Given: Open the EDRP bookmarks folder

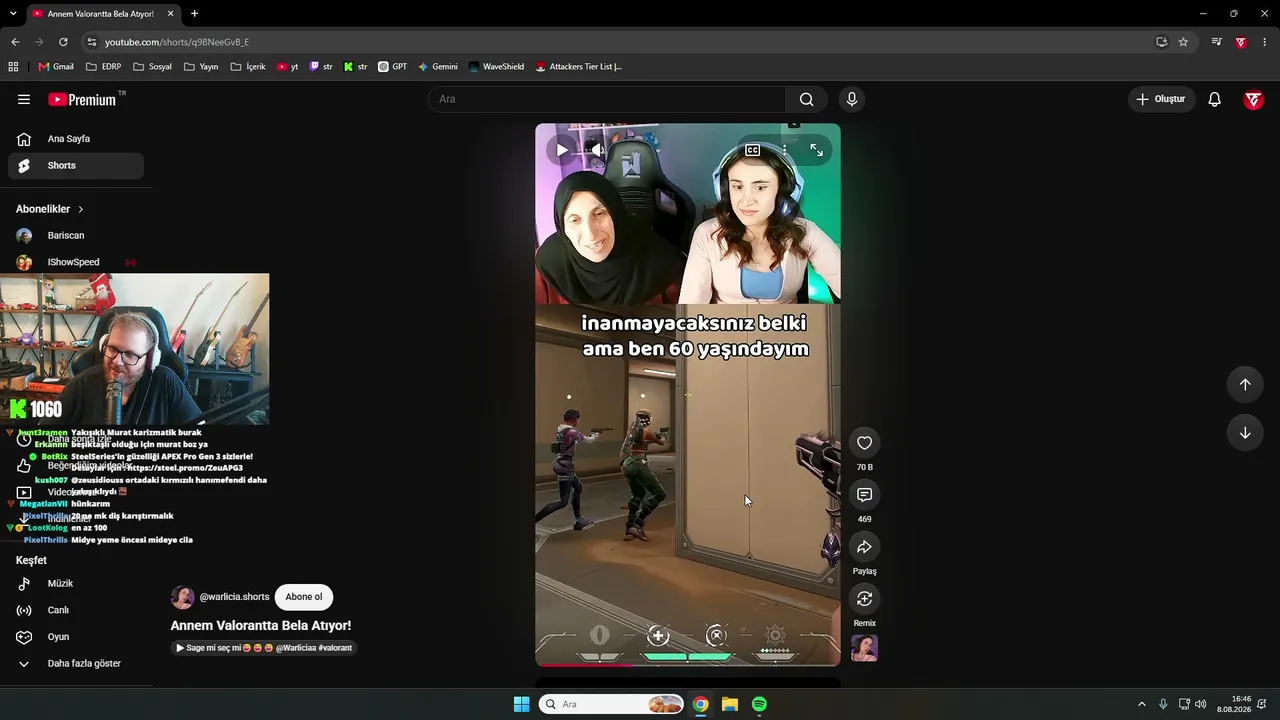Looking at the screenshot, I should click(x=104, y=67).
